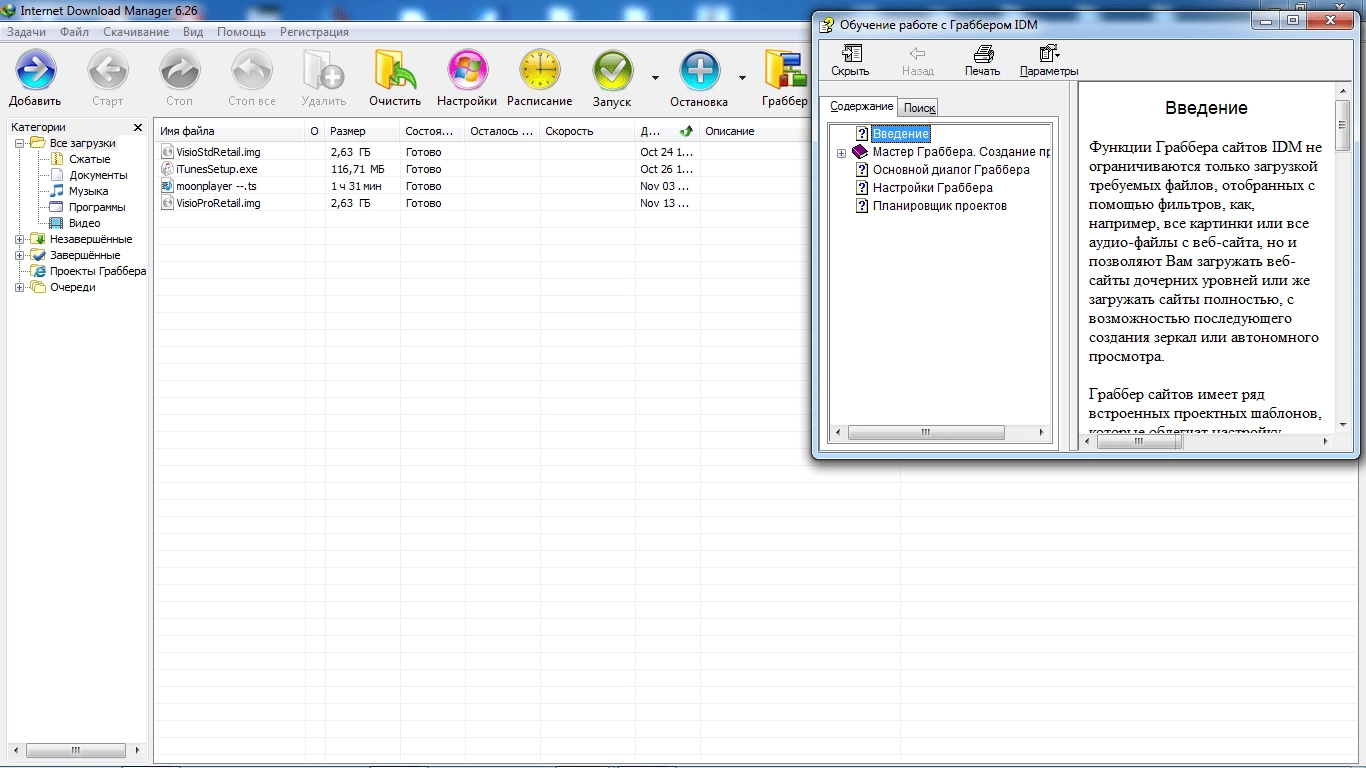
Task: Open the Скачивание menu
Action: (x=136, y=32)
